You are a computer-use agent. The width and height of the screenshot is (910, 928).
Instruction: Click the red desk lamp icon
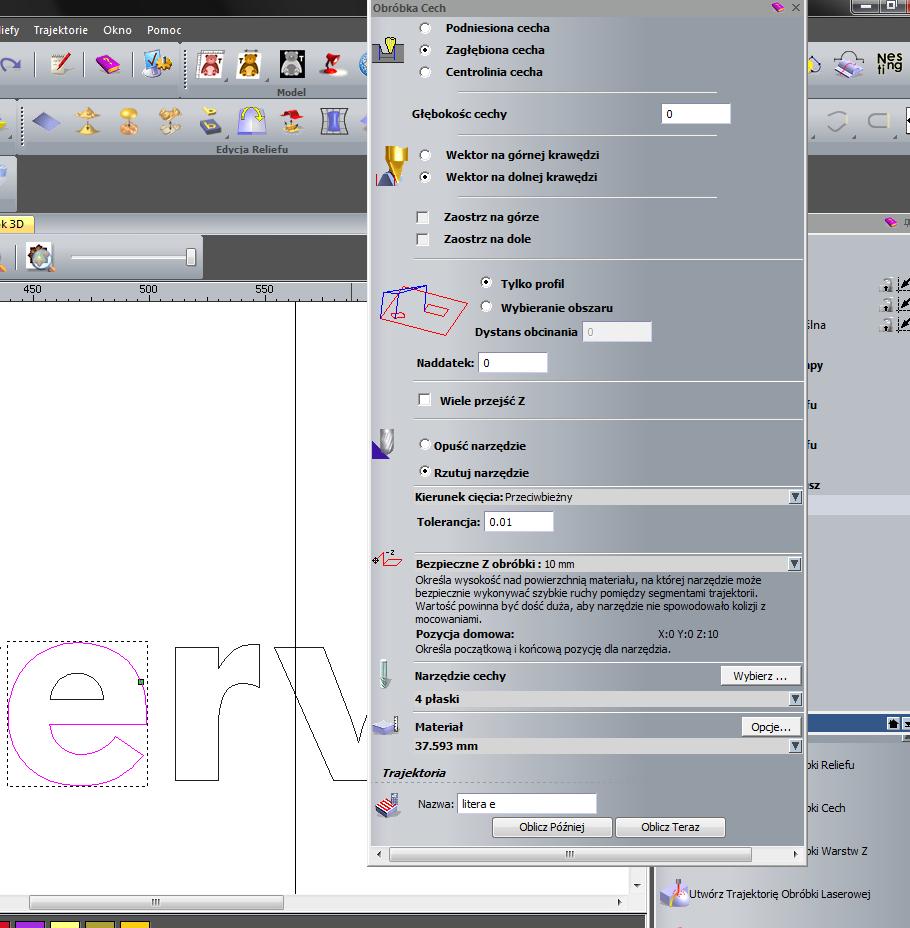[331, 65]
